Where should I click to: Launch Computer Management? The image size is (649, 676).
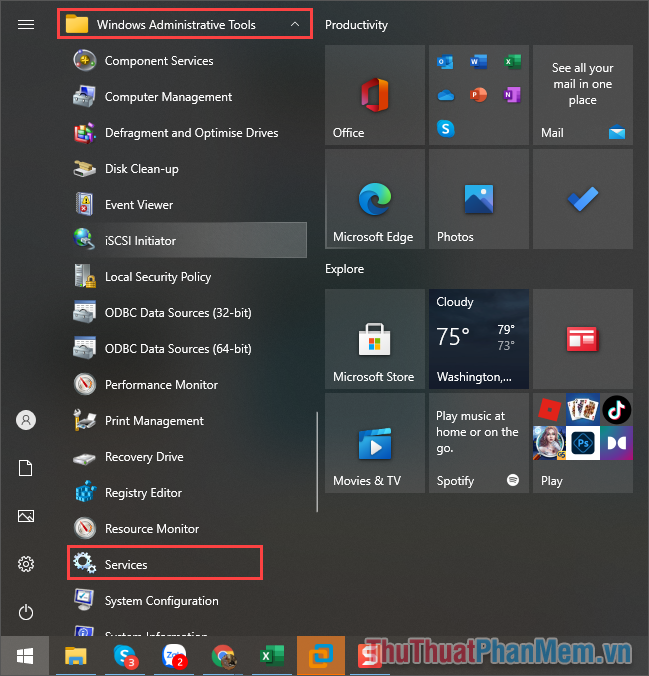[x=187, y=97]
